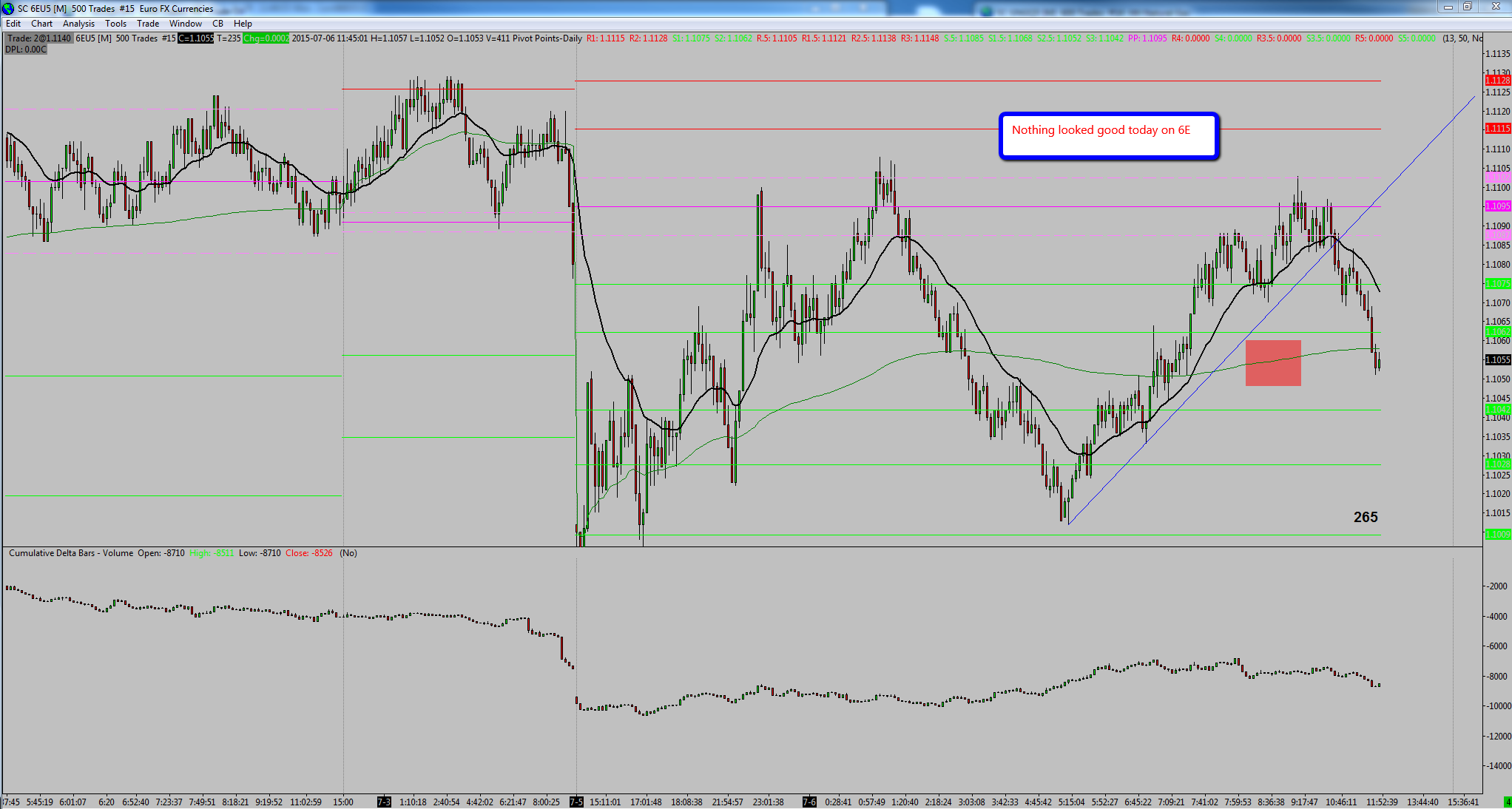Viewport: 1512px width, 809px height.
Task: Select the red rectangle drawing on the chart
Action: tap(1273, 363)
